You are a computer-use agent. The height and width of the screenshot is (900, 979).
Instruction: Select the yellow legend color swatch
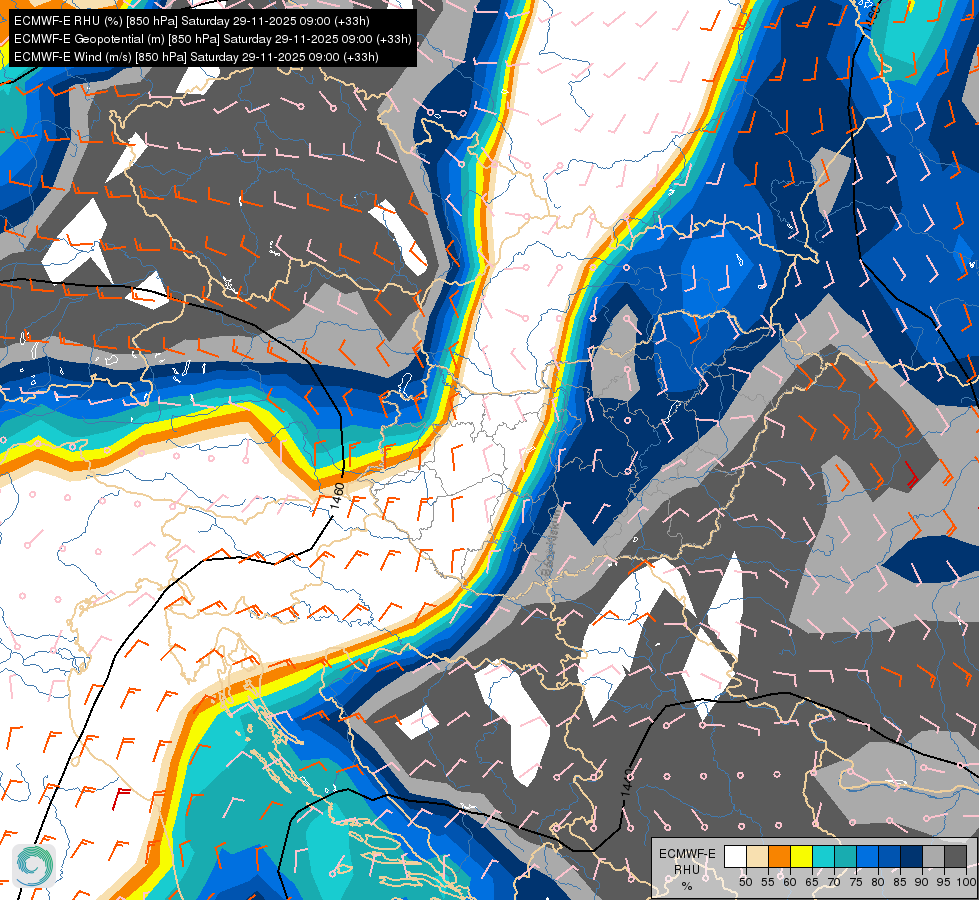(x=802, y=856)
